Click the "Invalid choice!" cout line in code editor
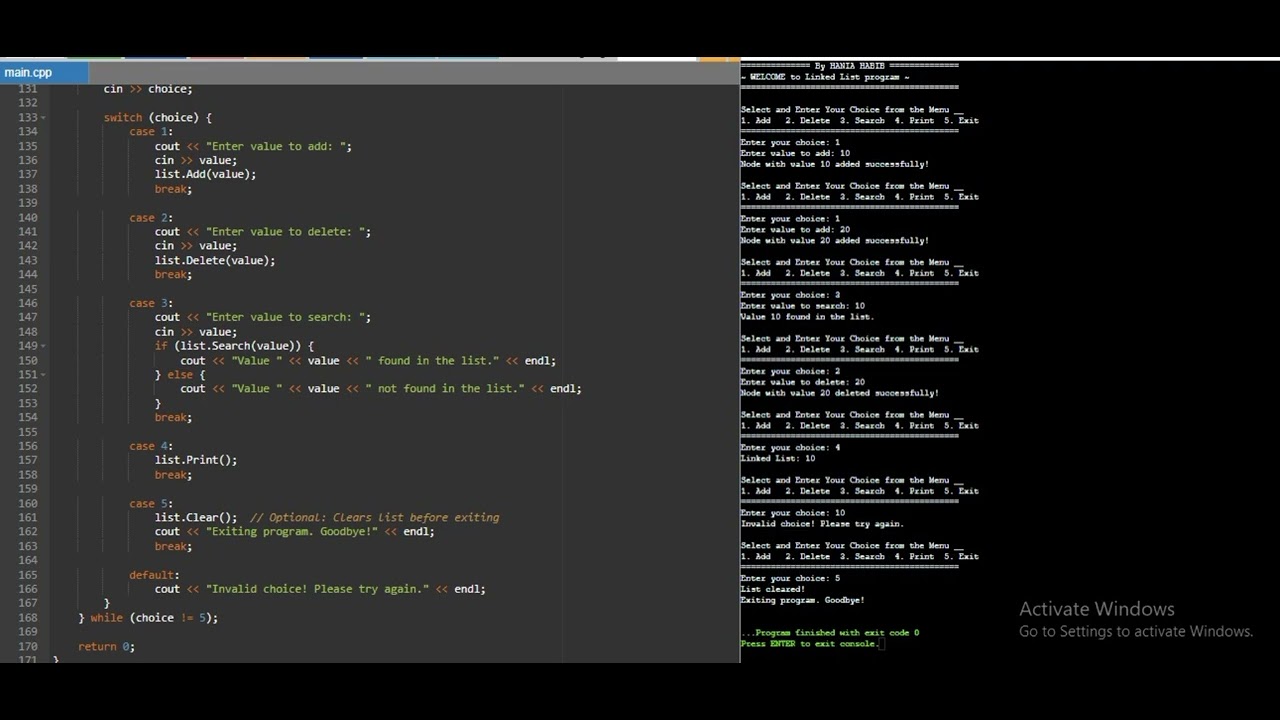The height and width of the screenshot is (720, 1280). (320, 589)
